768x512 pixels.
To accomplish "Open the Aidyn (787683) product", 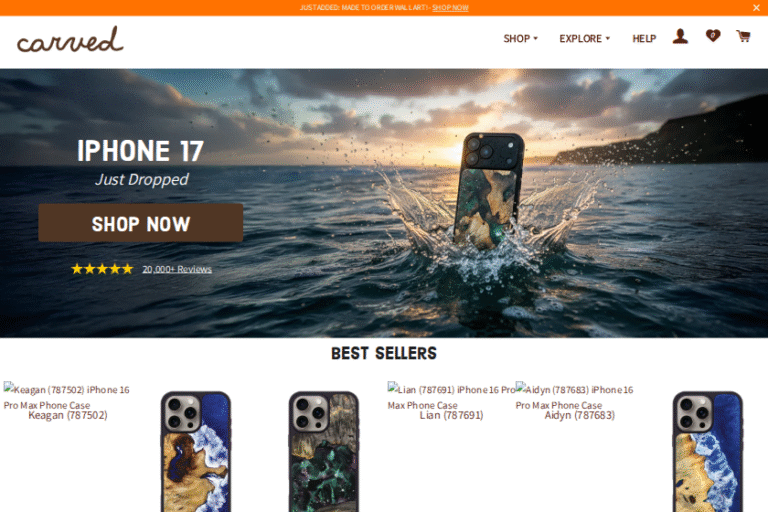I will 579,415.
